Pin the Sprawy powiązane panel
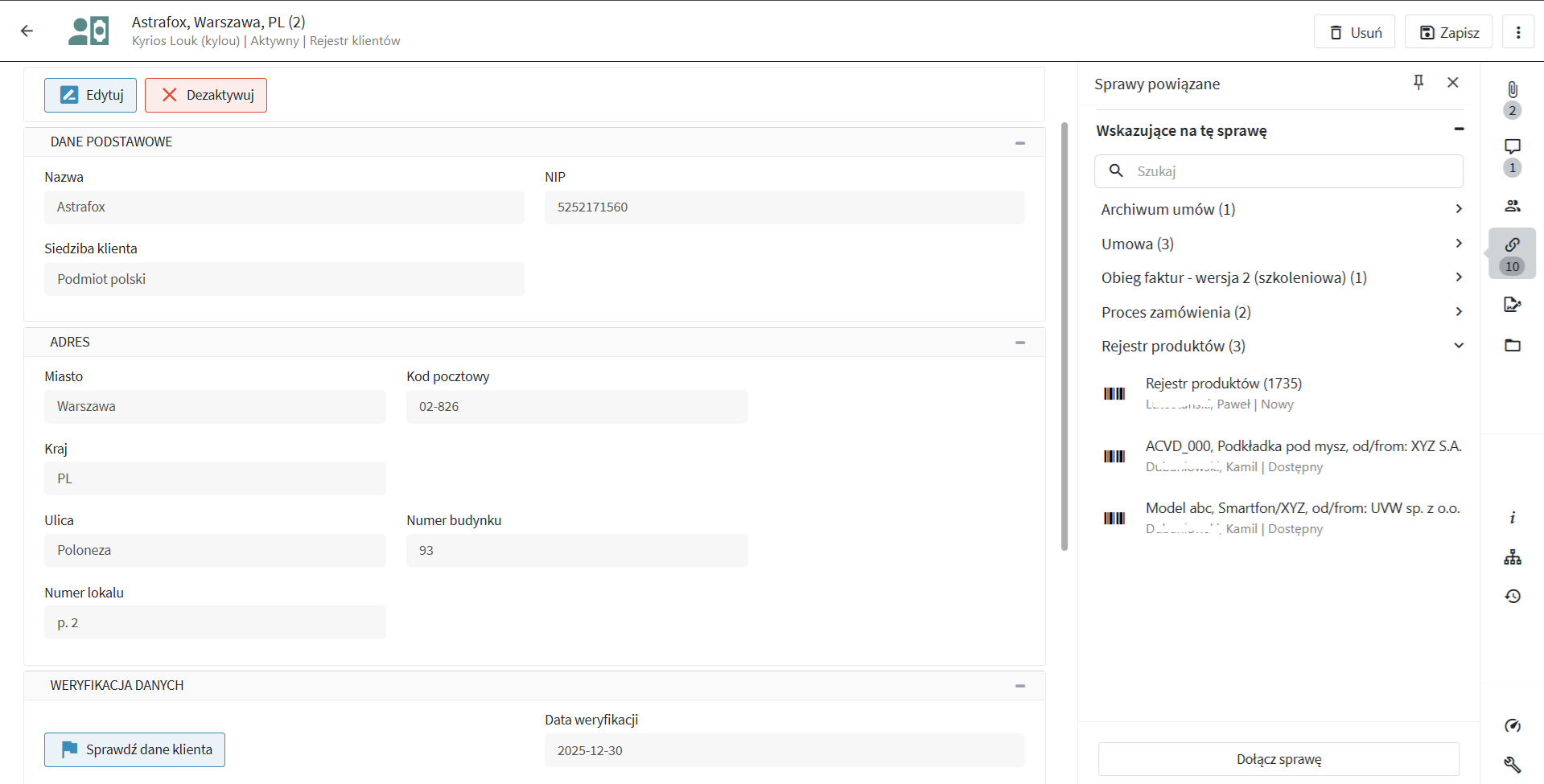 pos(1418,83)
